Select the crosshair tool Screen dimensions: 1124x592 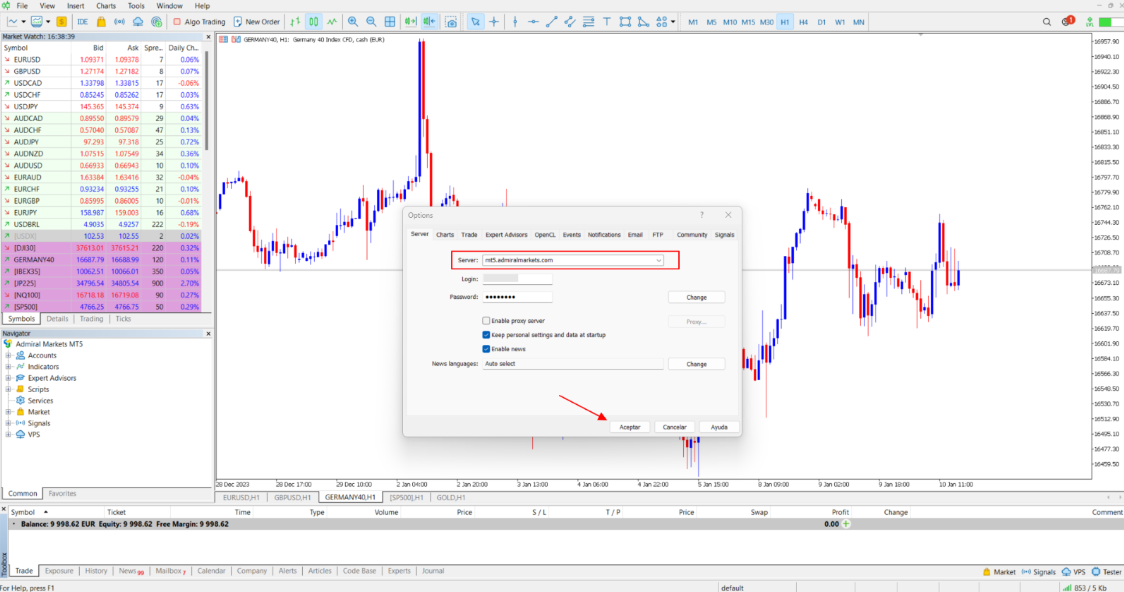coord(494,22)
